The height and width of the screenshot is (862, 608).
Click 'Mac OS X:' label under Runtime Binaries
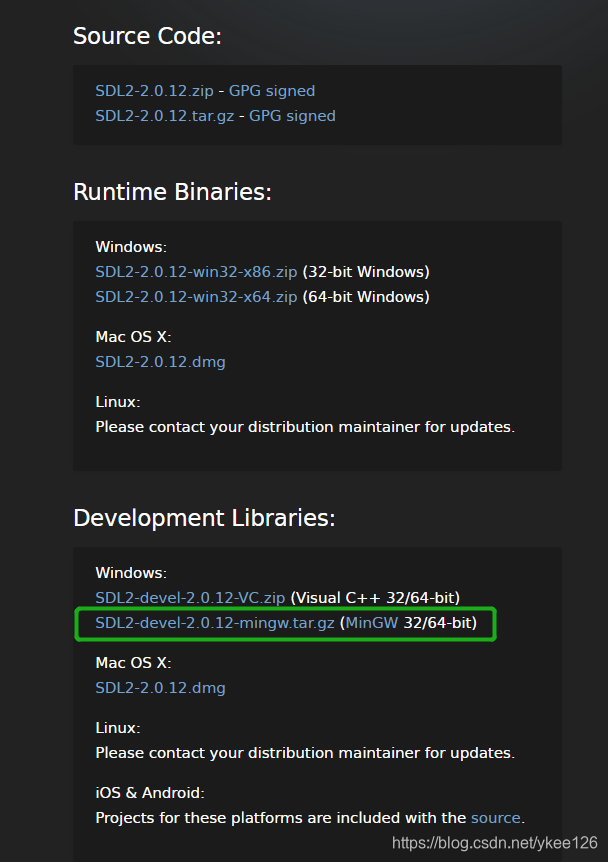(x=134, y=337)
